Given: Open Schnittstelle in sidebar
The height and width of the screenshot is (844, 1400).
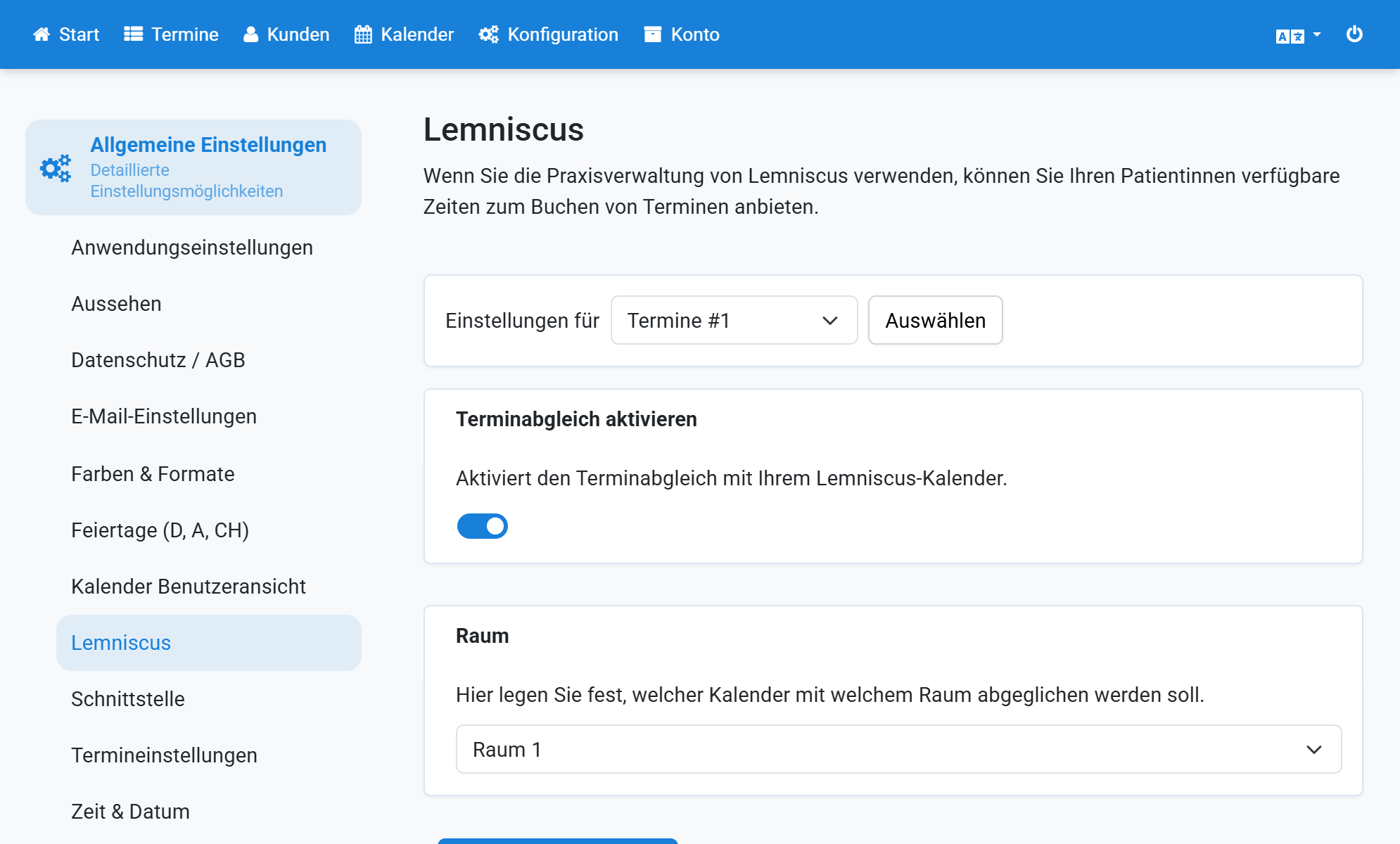Looking at the screenshot, I should click(x=128, y=699).
